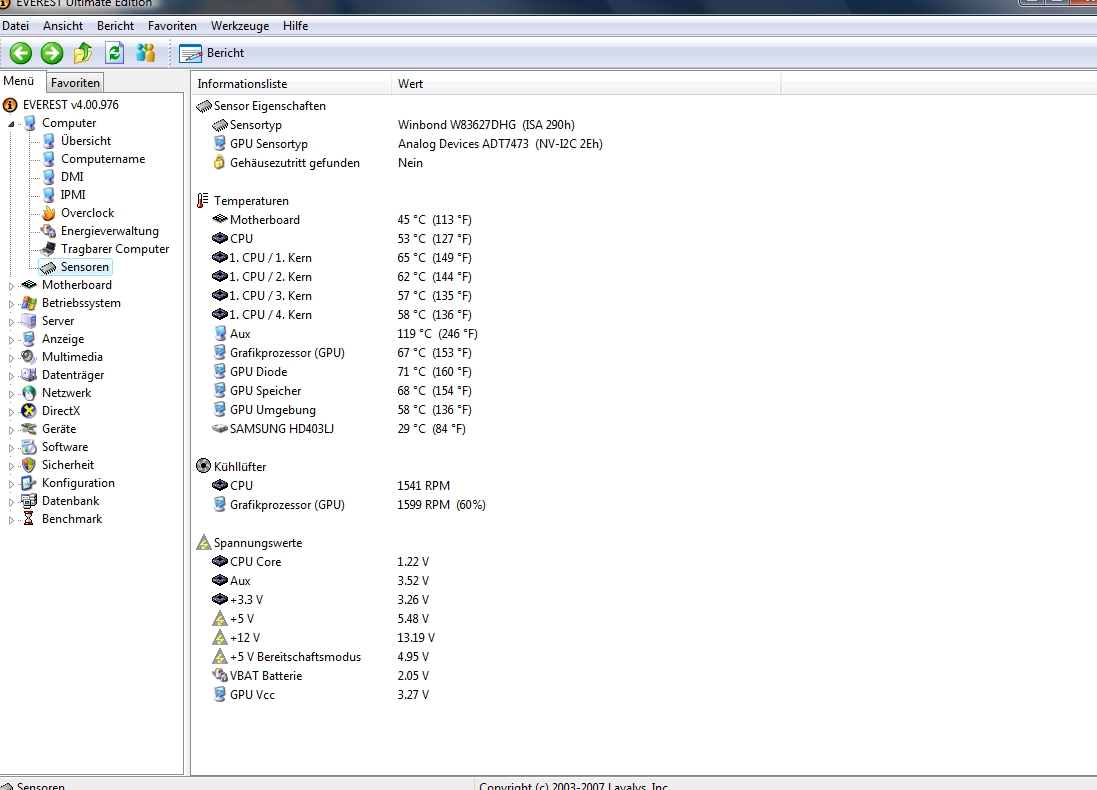Click the VBAT Batterie icon

(x=220, y=676)
